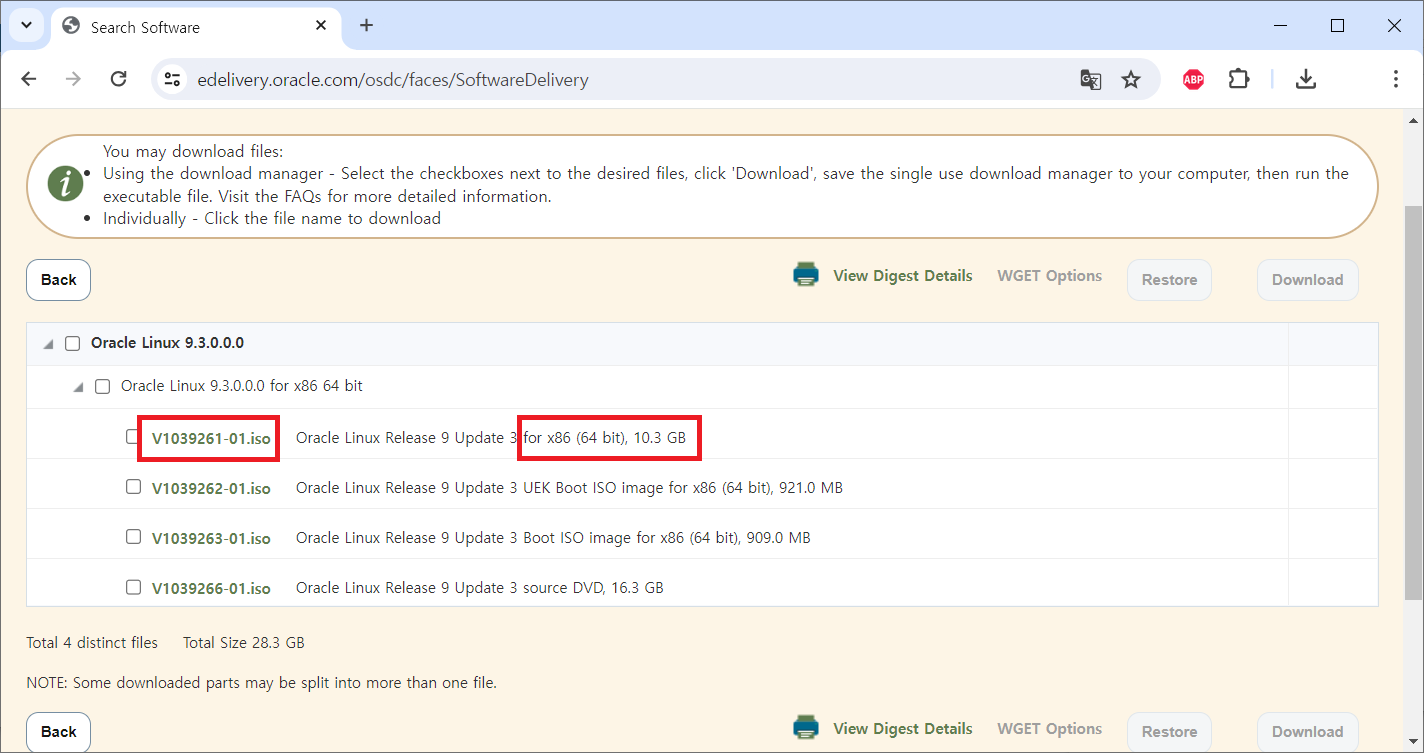
Task: Minimize the browser window
Action: coord(1281,26)
